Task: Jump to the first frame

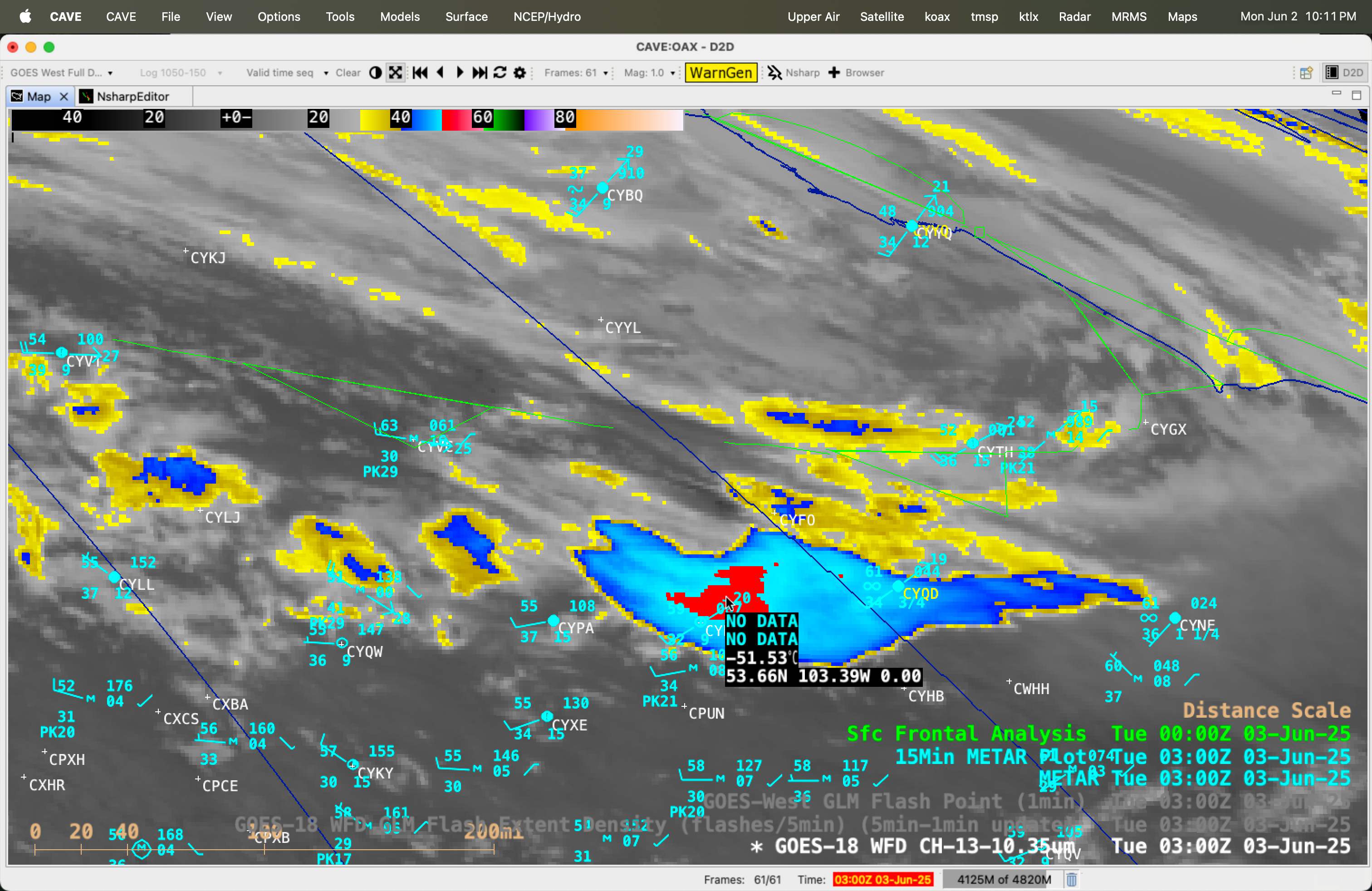Action: coord(420,73)
